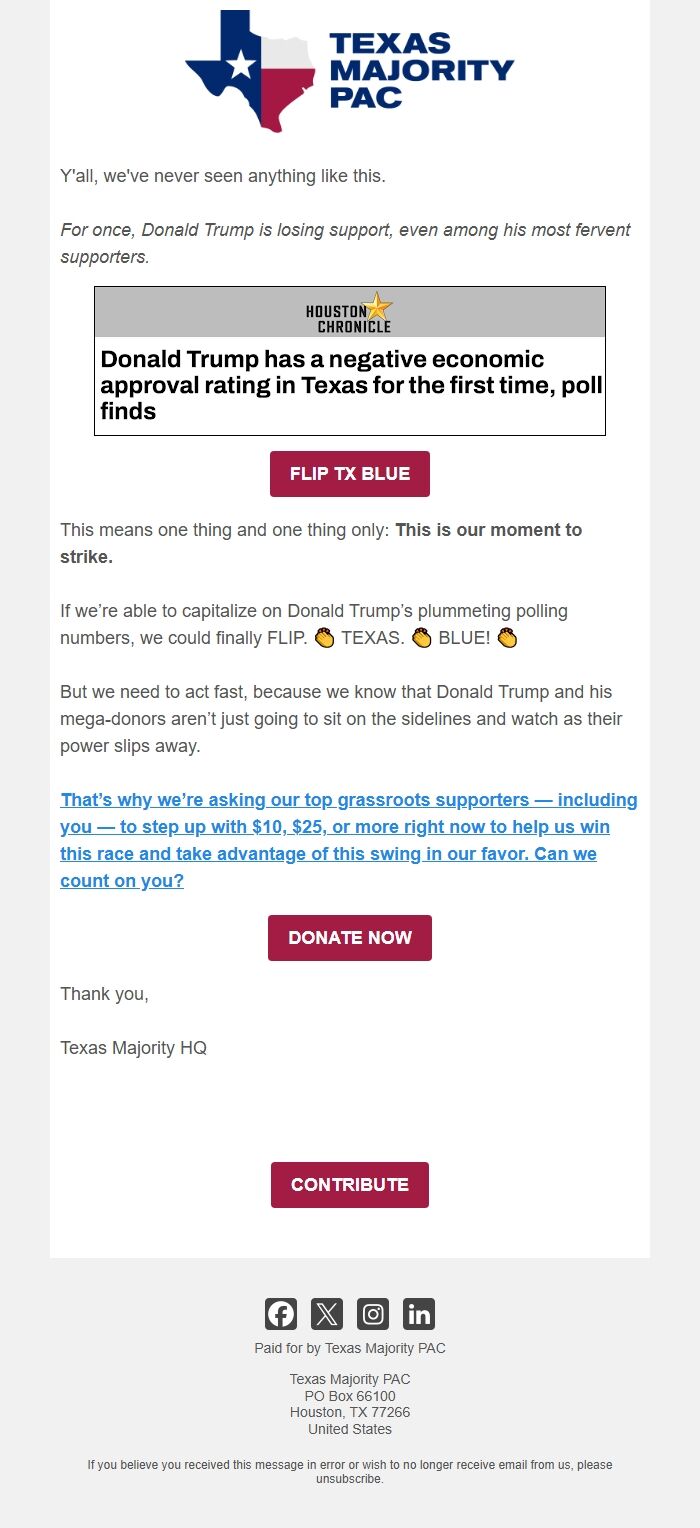
Task: Click the CONTRIBUTE button
Action: tap(350, 1184)
